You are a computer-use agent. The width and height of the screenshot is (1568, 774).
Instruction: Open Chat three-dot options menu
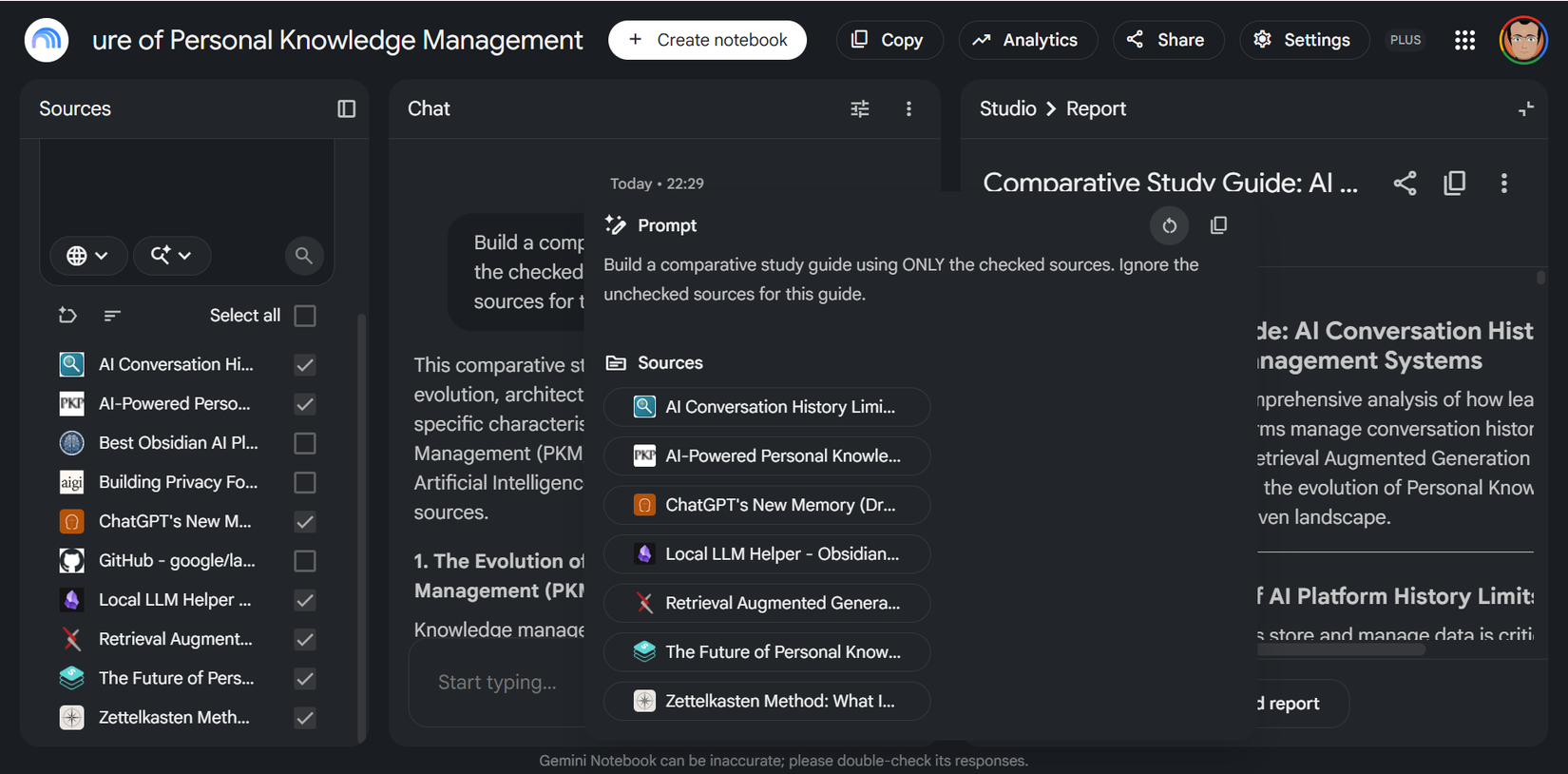click(908, 108)
